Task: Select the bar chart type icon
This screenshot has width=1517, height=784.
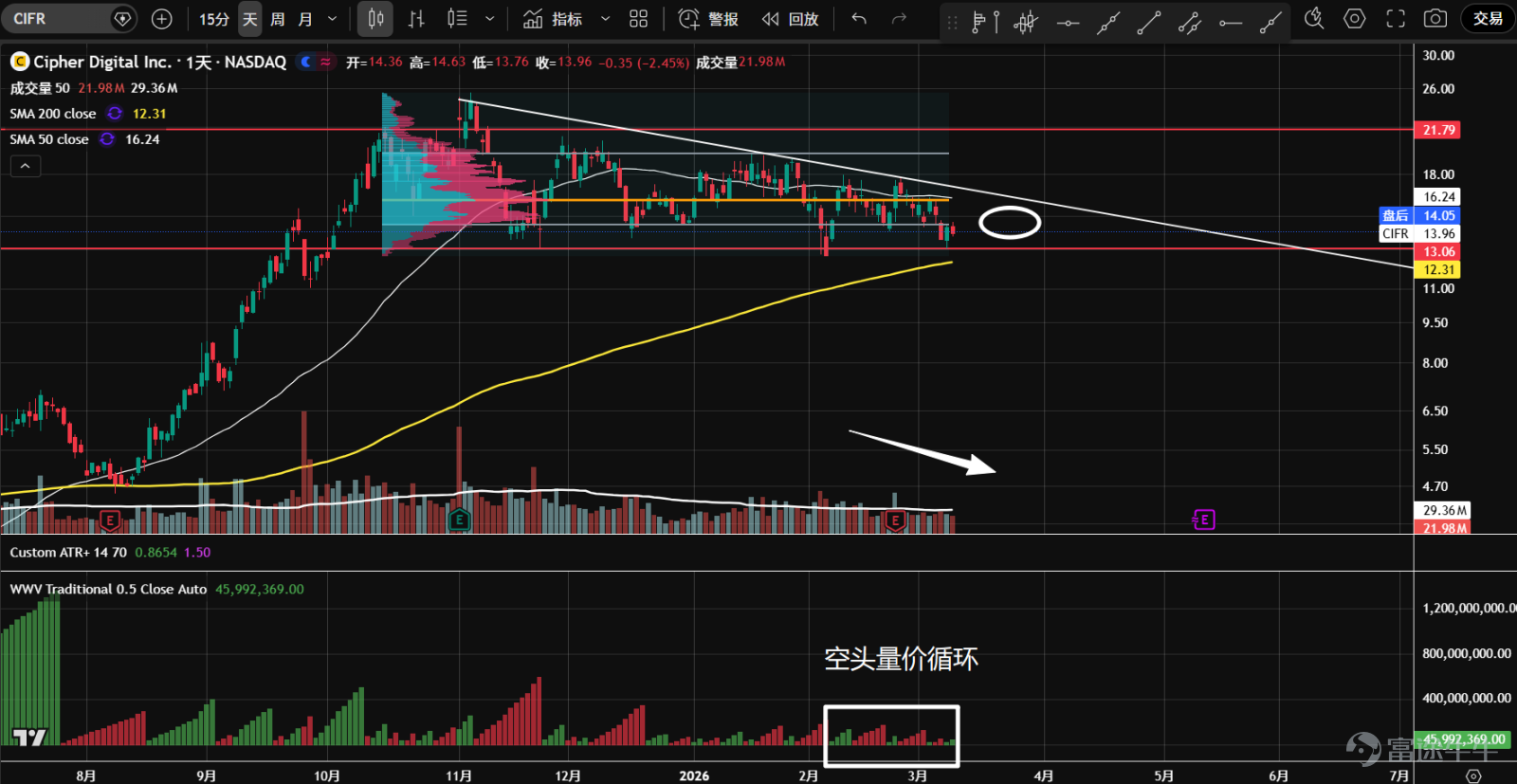Action: click(x=416, y=19)
